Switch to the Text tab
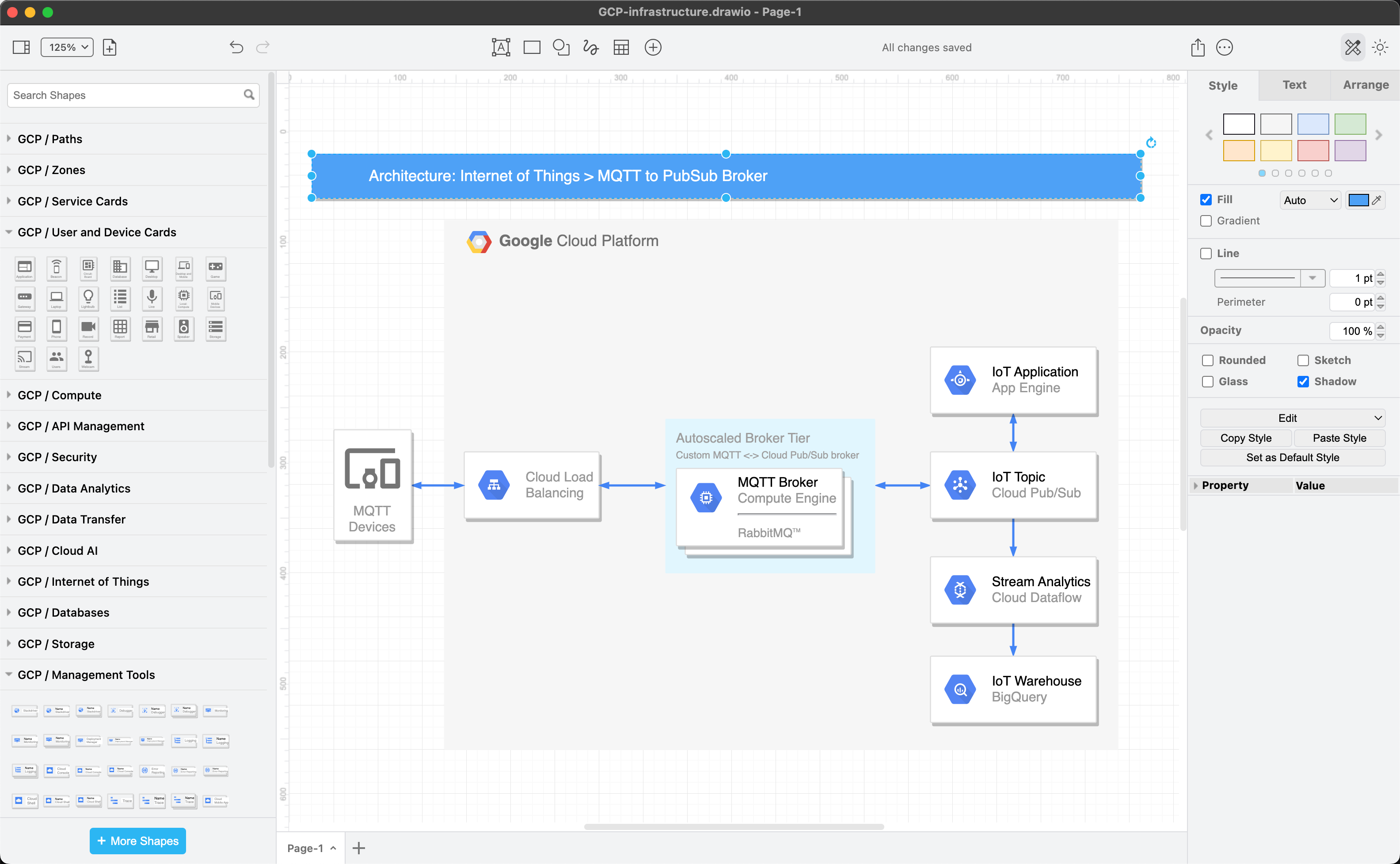The height and width of the screenshot is (864, 1400). click(x=1294, y=85)
